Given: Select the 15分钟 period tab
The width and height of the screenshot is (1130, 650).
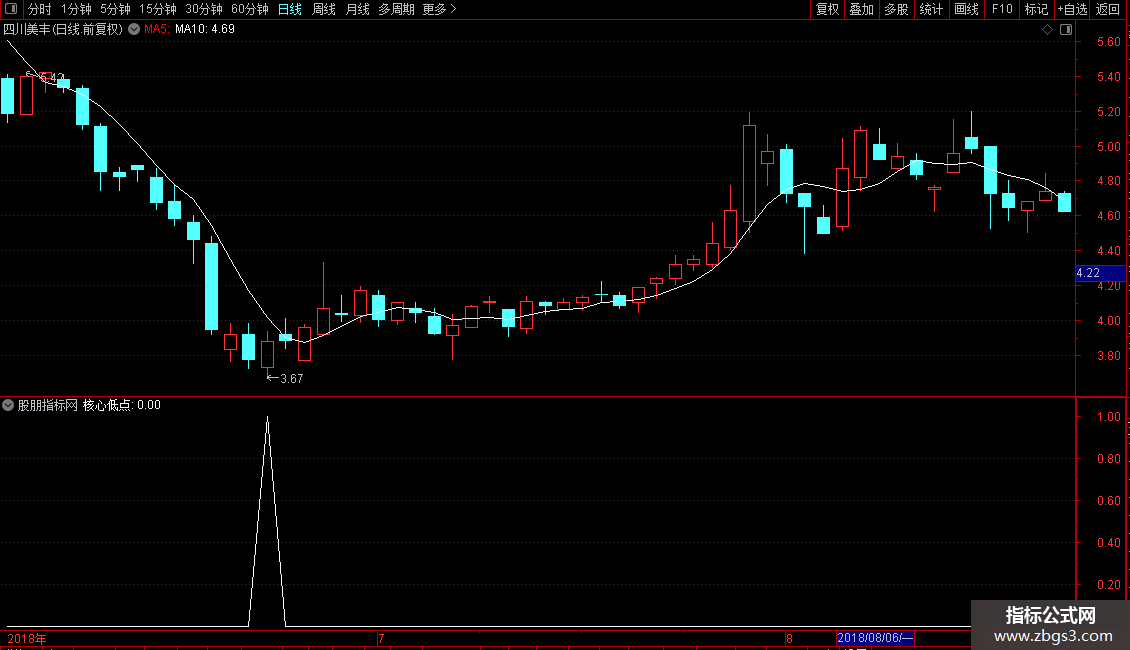Looking at the screenshot, I should click(x=158, y=9).
